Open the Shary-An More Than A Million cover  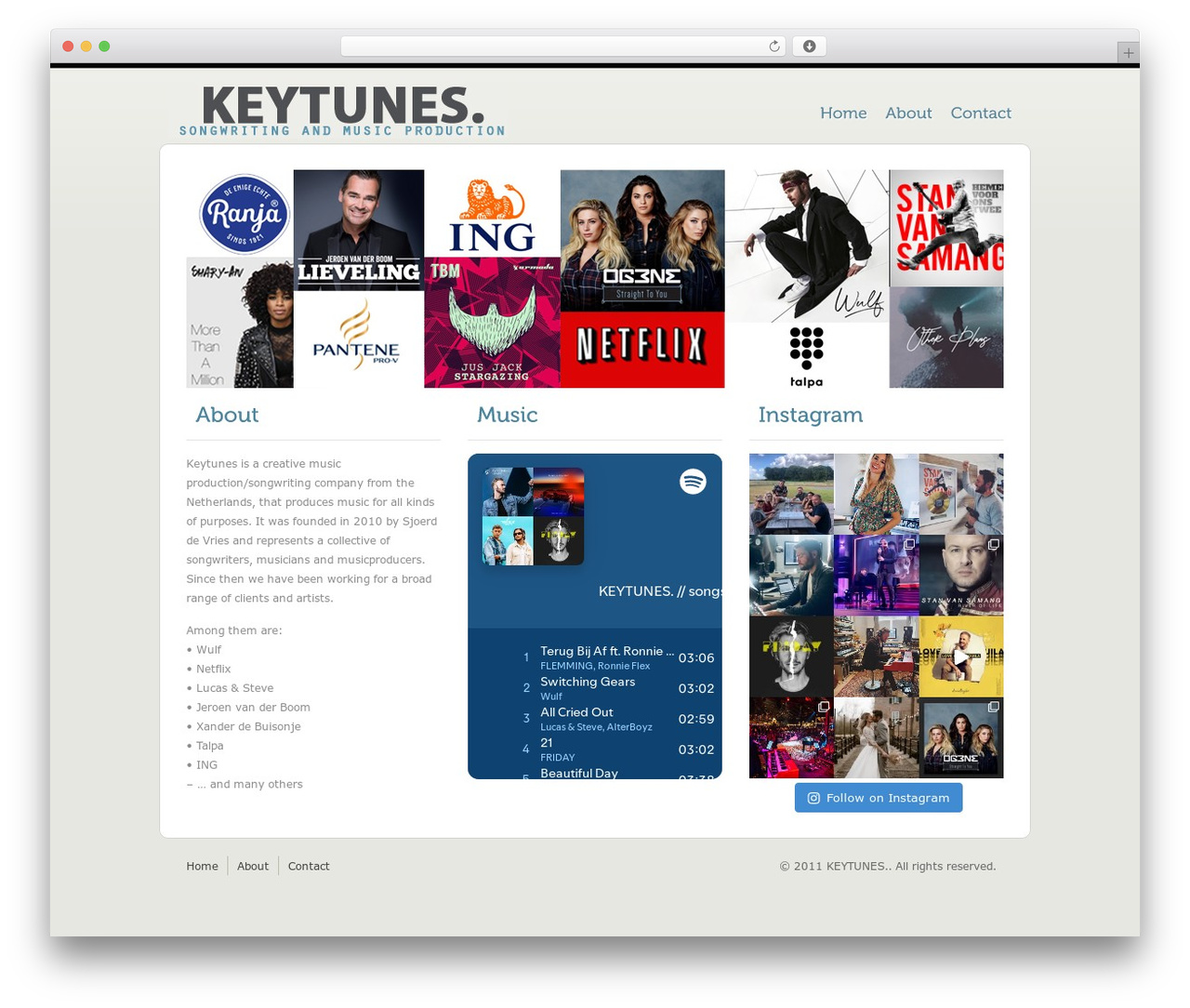coord(240,323)
